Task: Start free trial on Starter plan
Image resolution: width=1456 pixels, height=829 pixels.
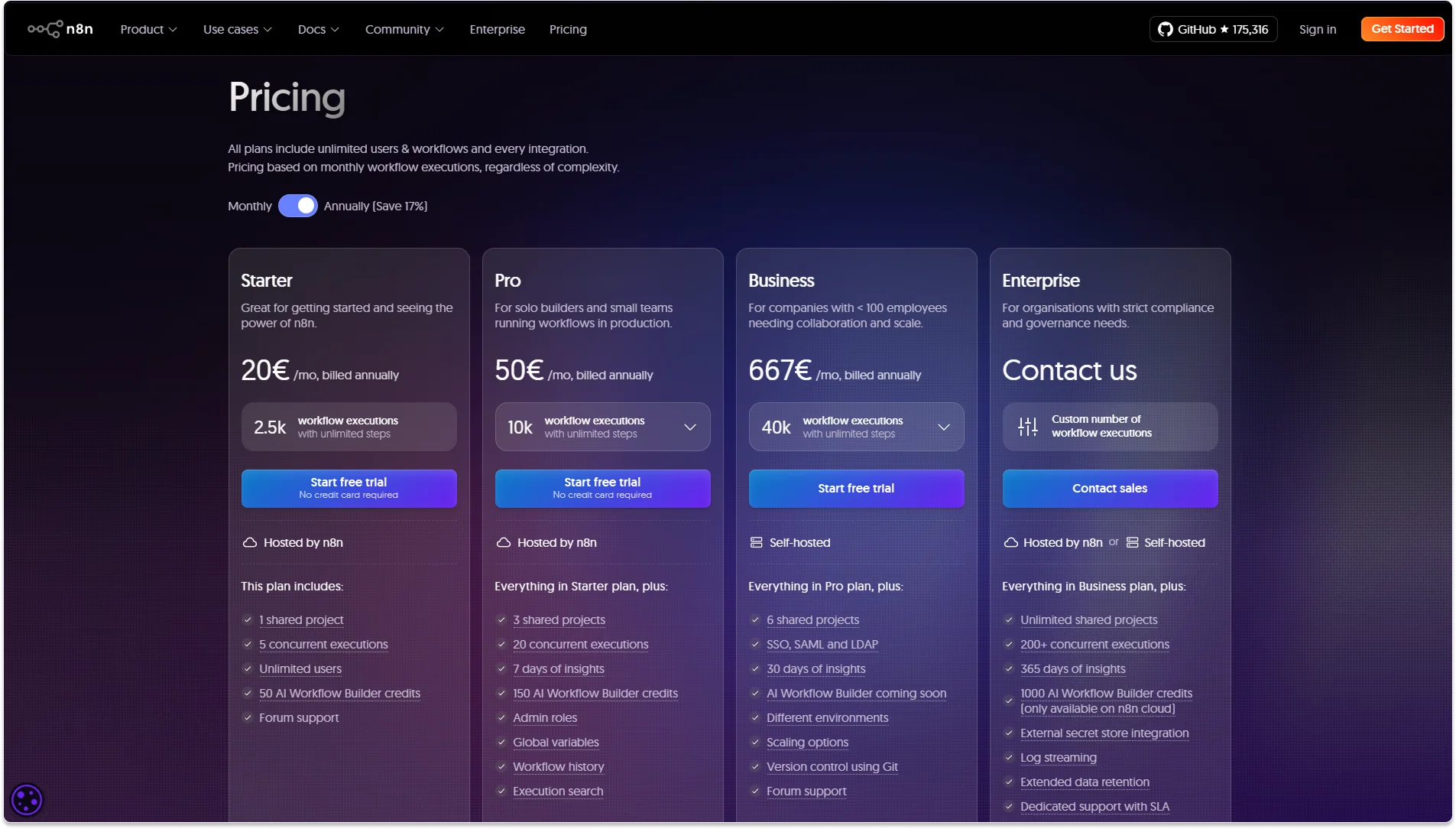Action: pos(349,488)
